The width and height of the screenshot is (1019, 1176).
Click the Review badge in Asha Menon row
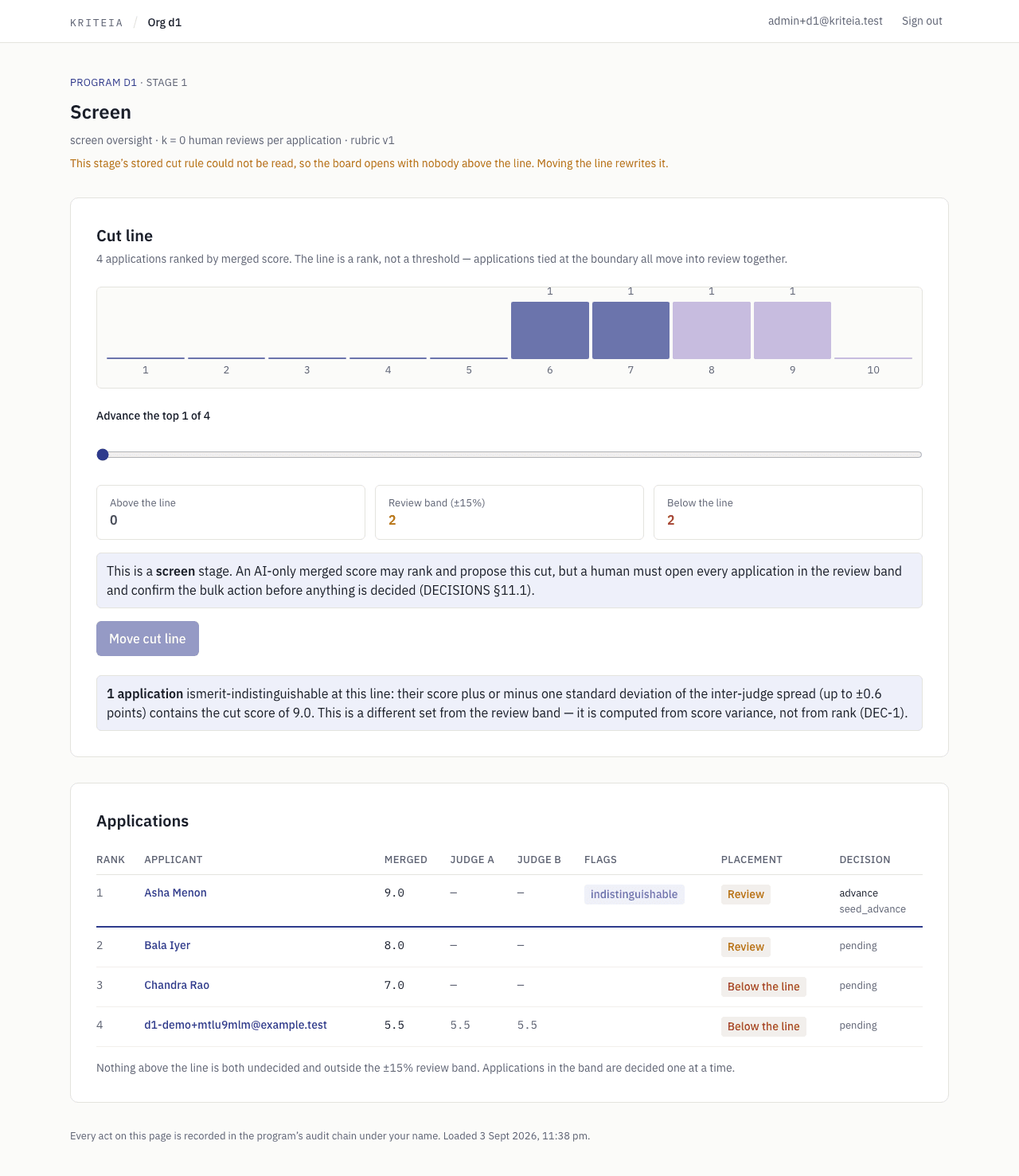coord(746,894)
